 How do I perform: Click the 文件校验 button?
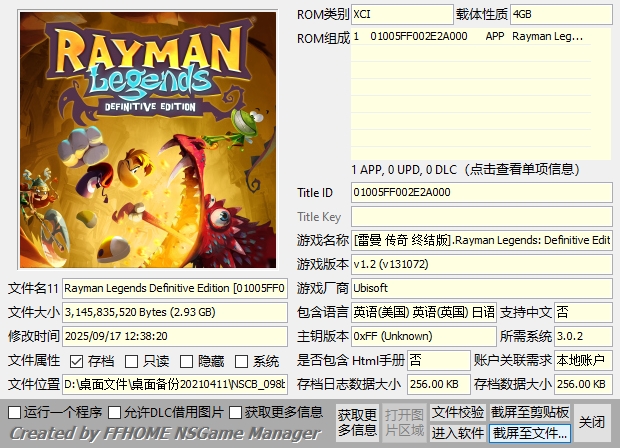458,412
